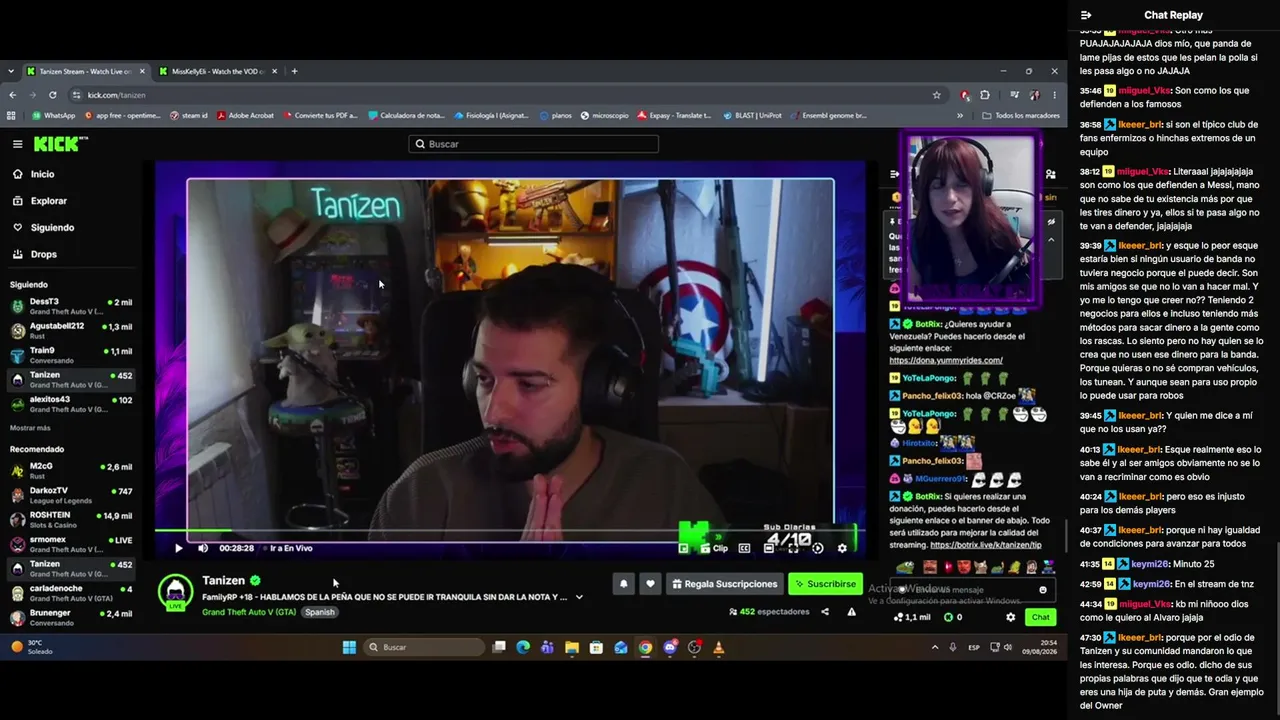Click the green Chat send button
This screenshot has width=1280, height=720.
coord(1040,617)
